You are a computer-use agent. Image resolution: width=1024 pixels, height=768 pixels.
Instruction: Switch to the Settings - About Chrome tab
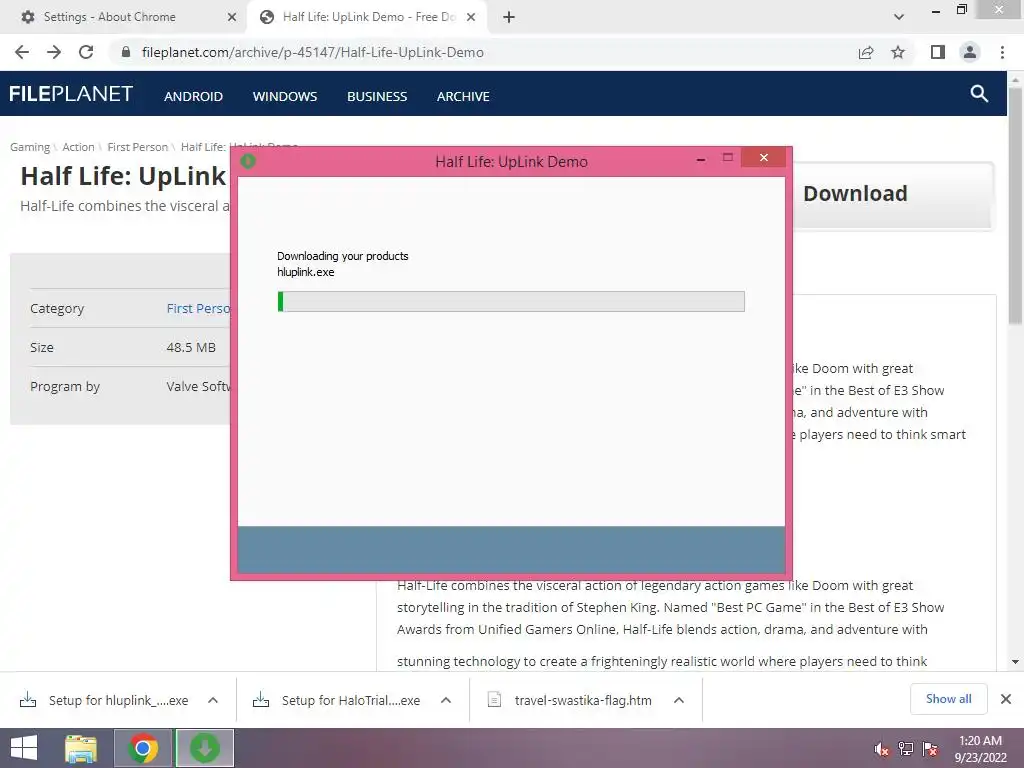[x=124, y=17]
